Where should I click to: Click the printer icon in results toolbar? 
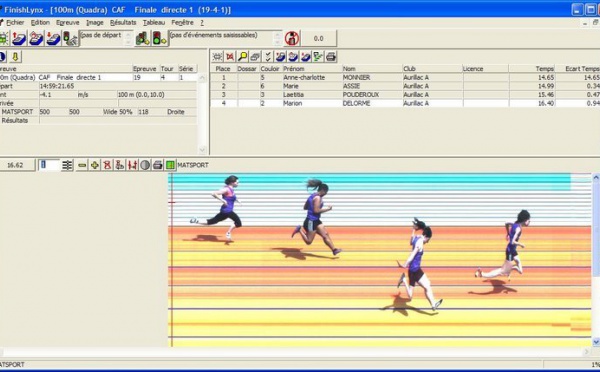(x=331, y=57)
